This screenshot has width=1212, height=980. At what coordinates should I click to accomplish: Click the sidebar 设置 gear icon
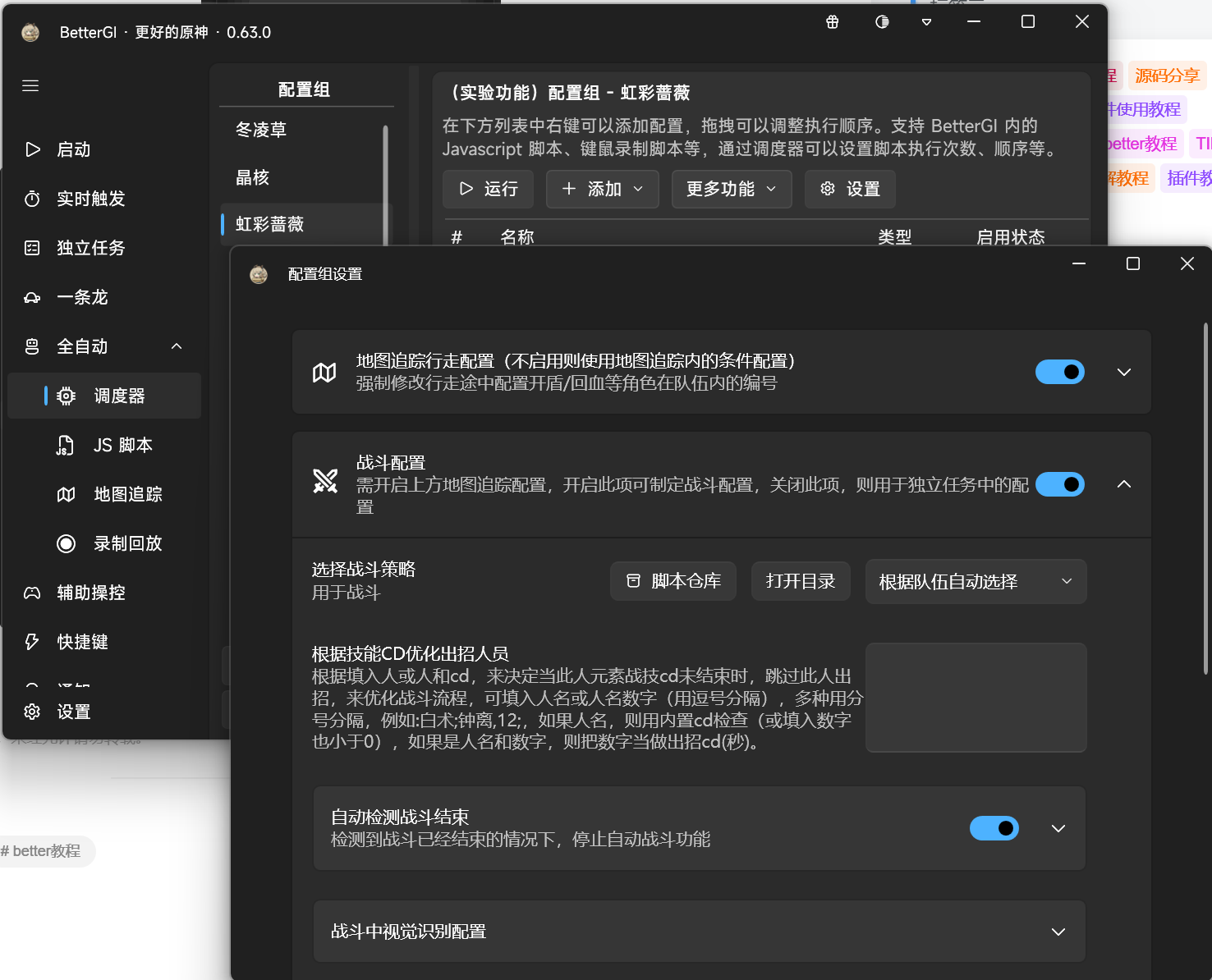32,712
